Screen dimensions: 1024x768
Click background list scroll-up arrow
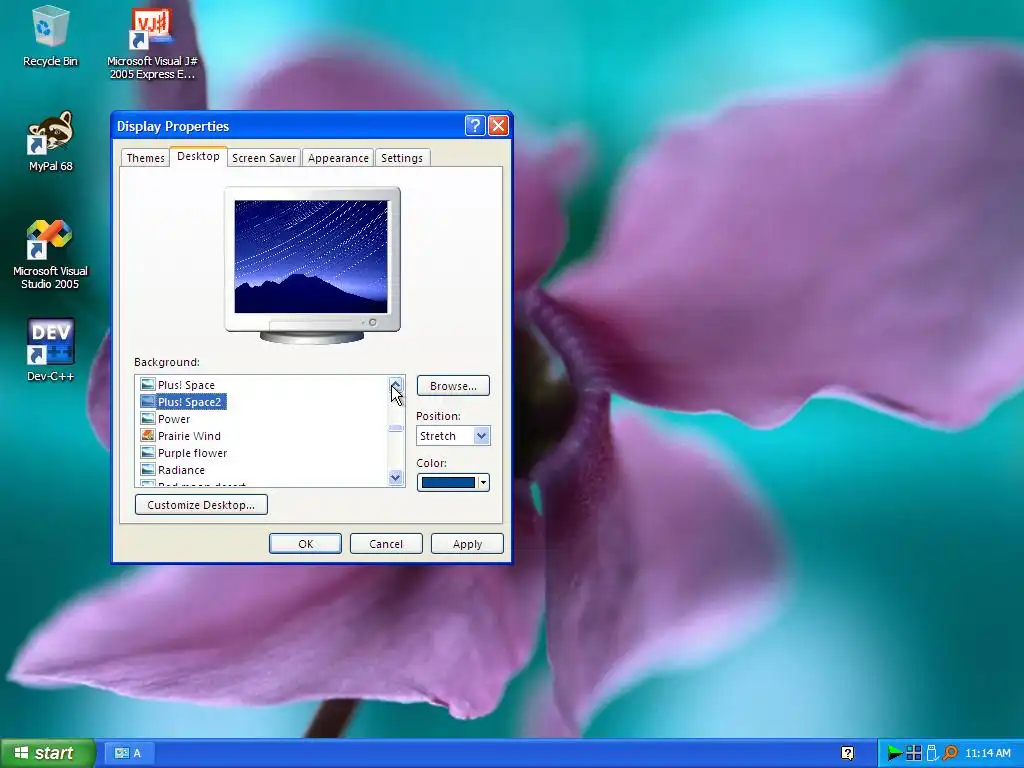(395, 384)
